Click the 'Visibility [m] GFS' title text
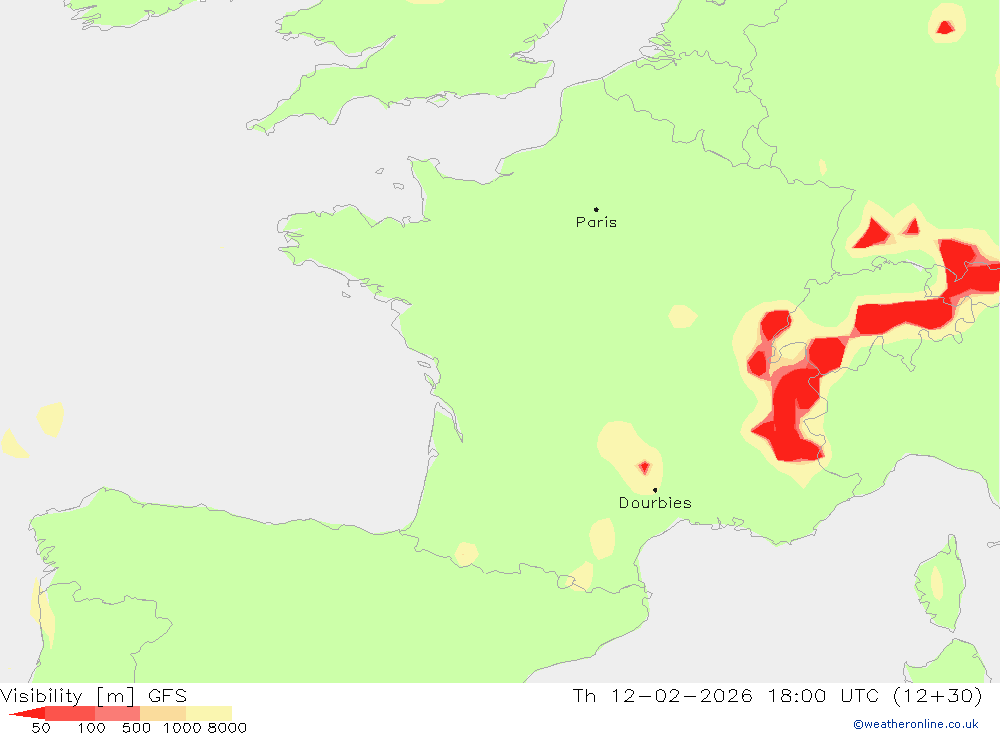Viewport: 1000px width, 733px height. pyautogui.click(x=94, y=695)
